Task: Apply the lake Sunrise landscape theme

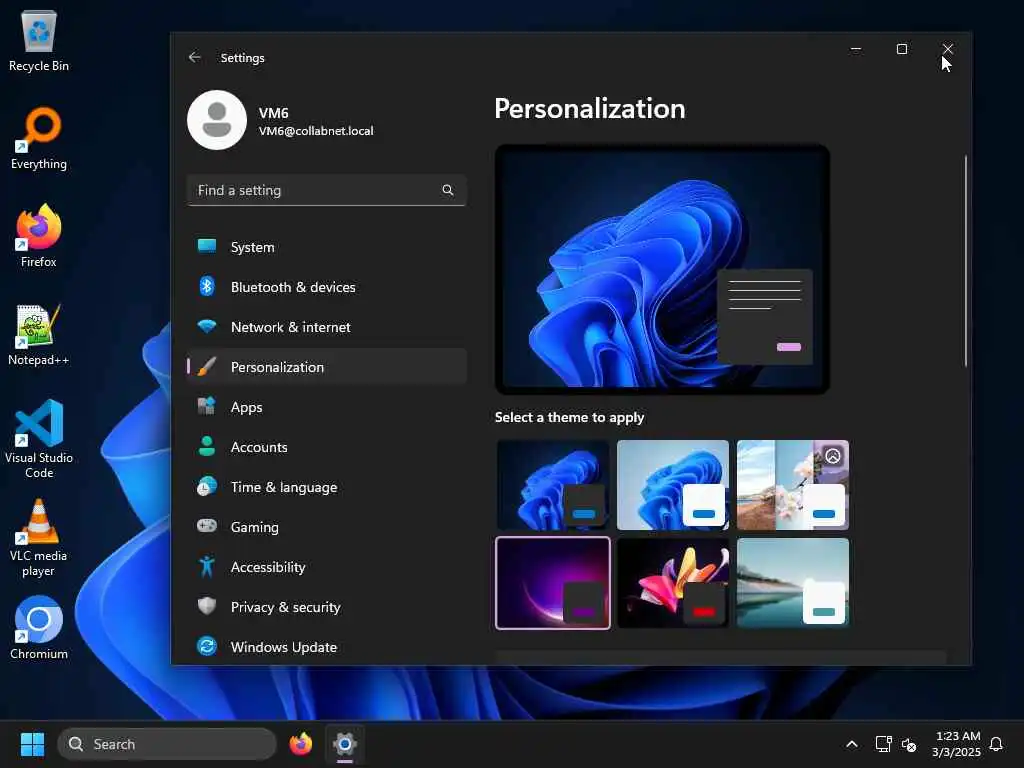Action: 793,583
